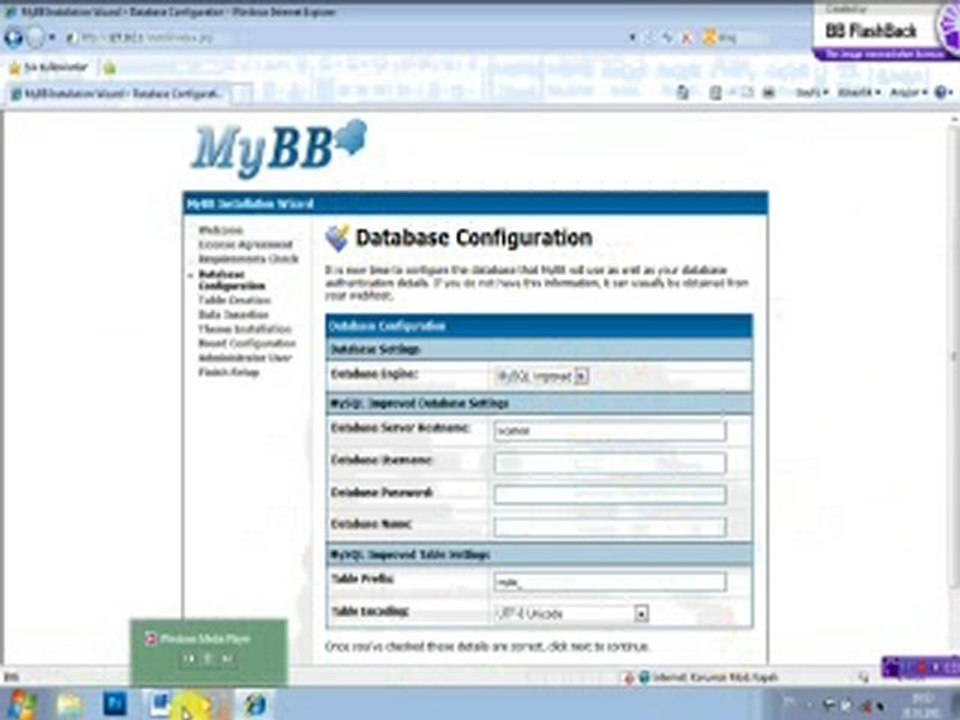Image resolution: width=960 pixels, height=720 pixels.
Task: Click the printer icon in command bar
Action: coord(768,93)
